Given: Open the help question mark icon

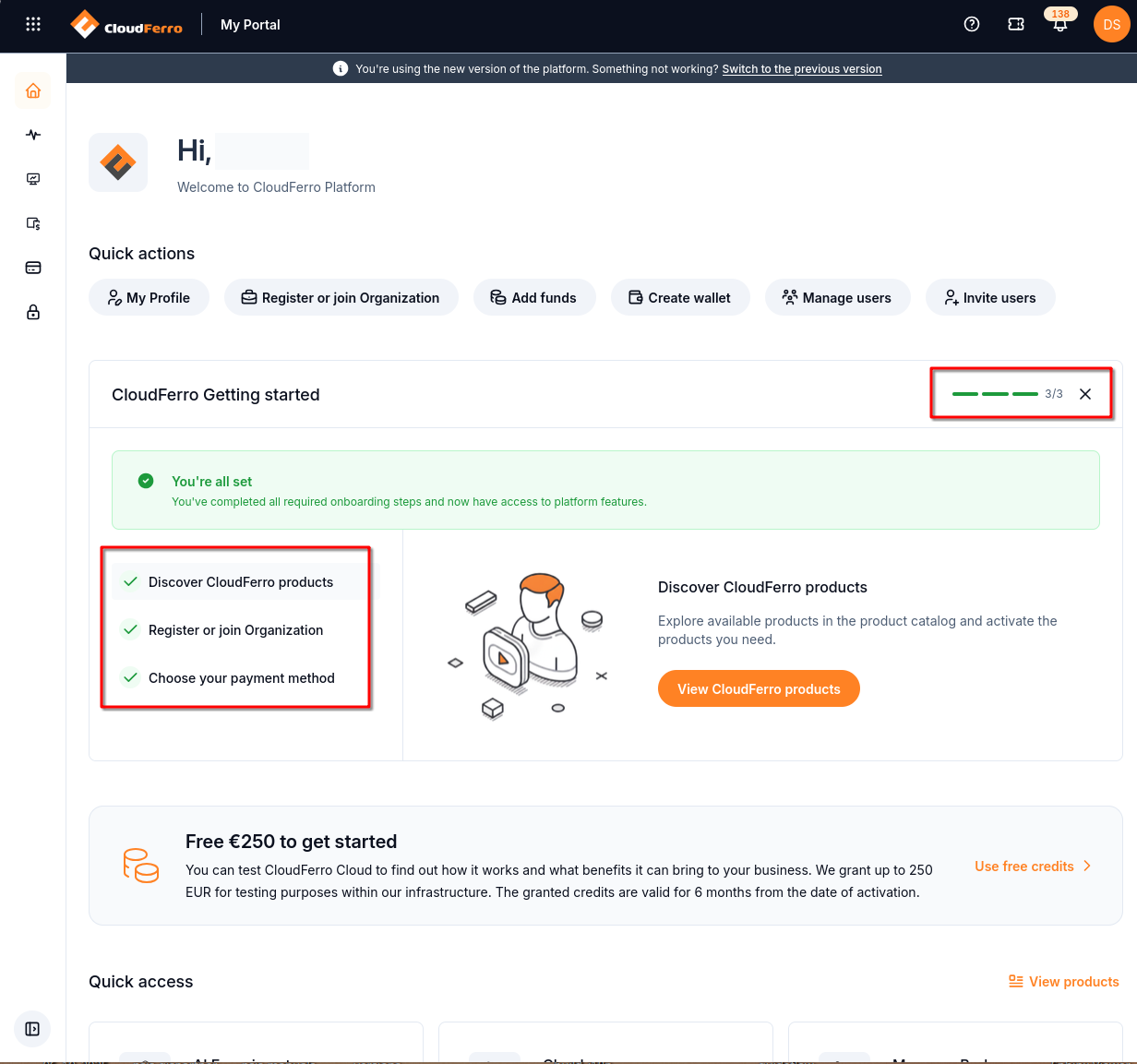Looking at the screenshot, I should pos(972,25).
